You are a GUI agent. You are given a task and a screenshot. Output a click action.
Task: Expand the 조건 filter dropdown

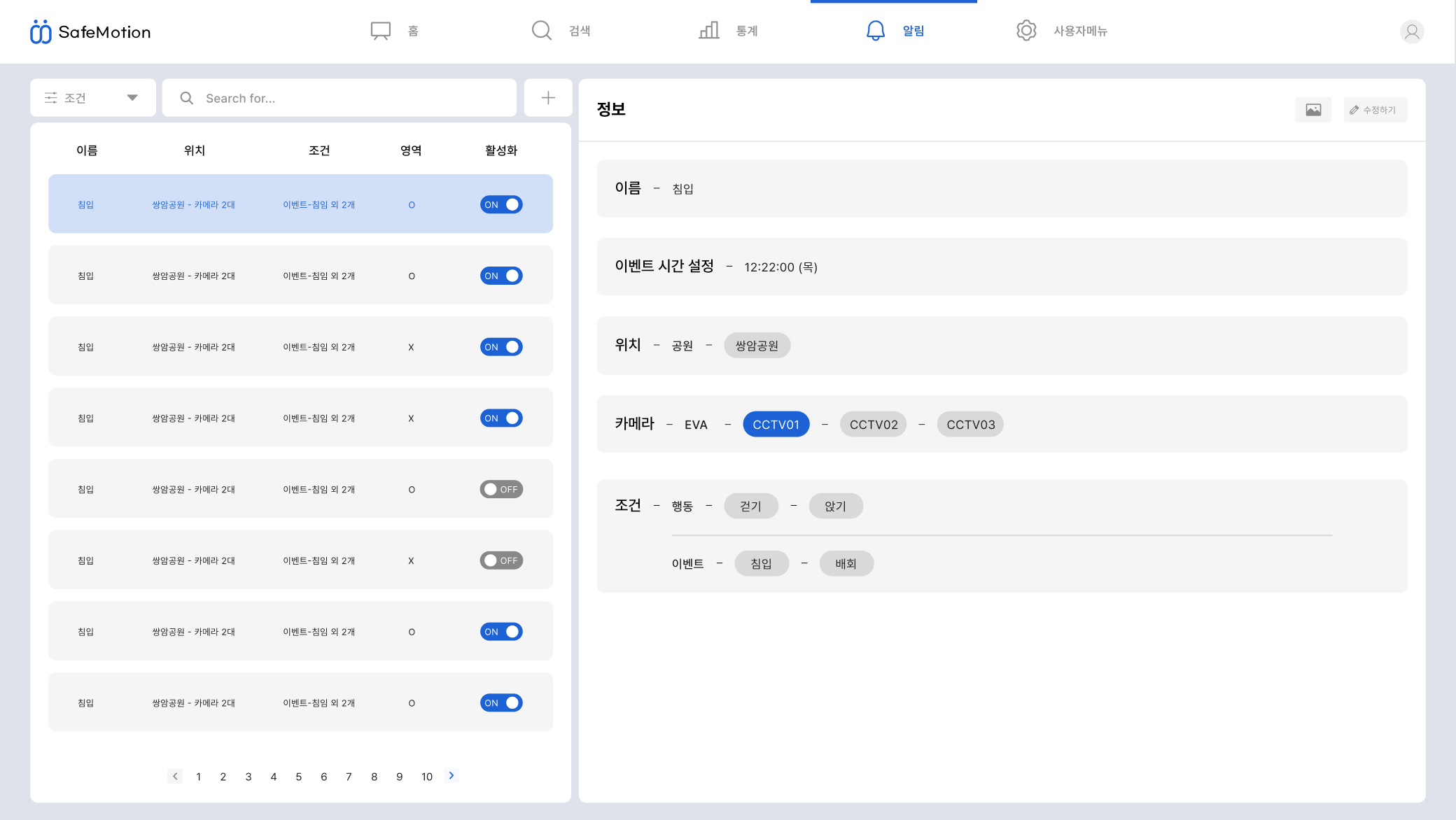(92, 98)
